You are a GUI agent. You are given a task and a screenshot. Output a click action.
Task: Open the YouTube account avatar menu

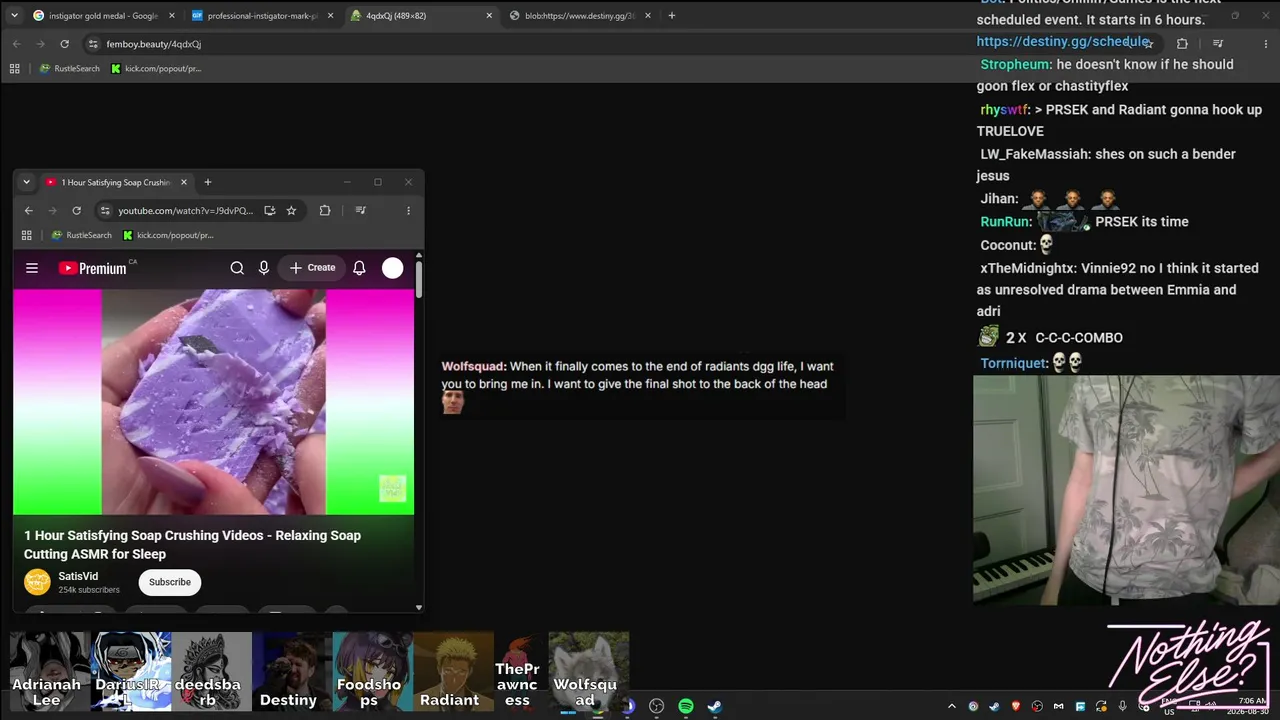pos(393,268)
